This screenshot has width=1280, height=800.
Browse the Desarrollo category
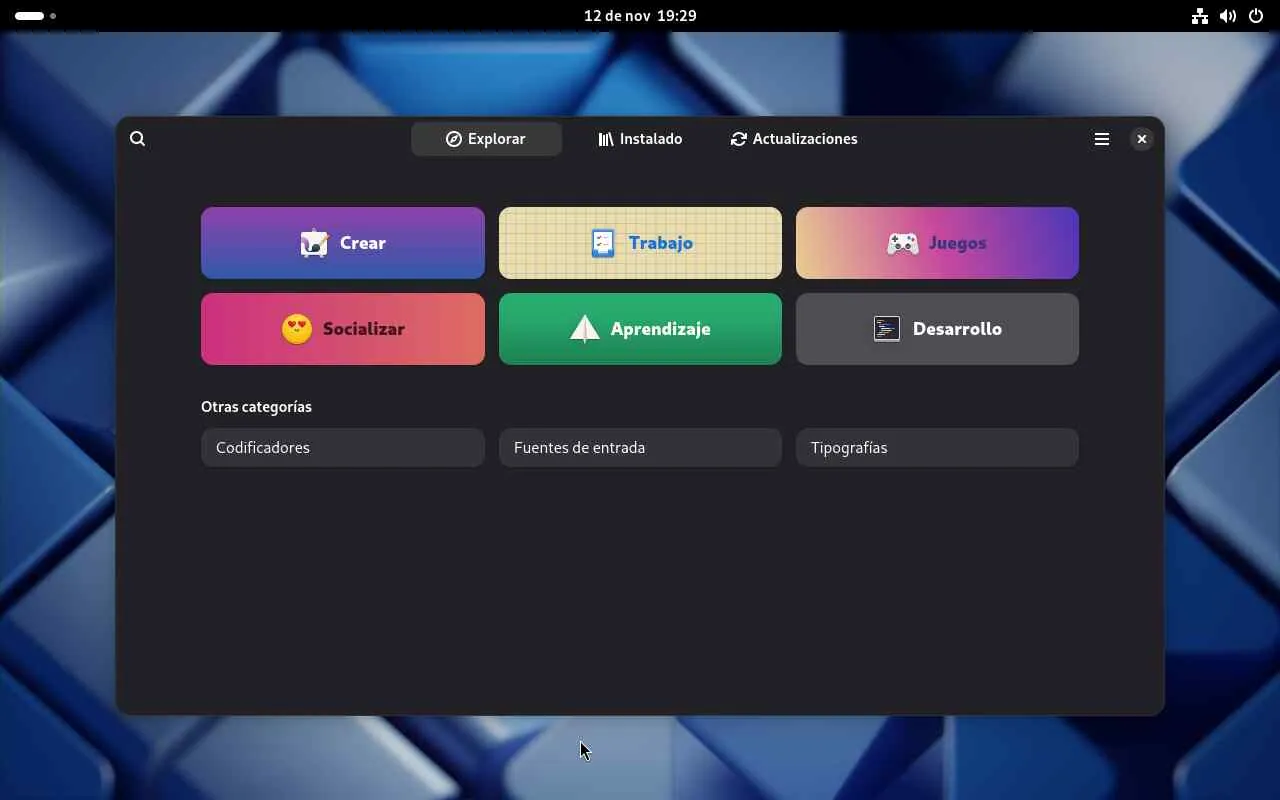(x=937, y=329)
